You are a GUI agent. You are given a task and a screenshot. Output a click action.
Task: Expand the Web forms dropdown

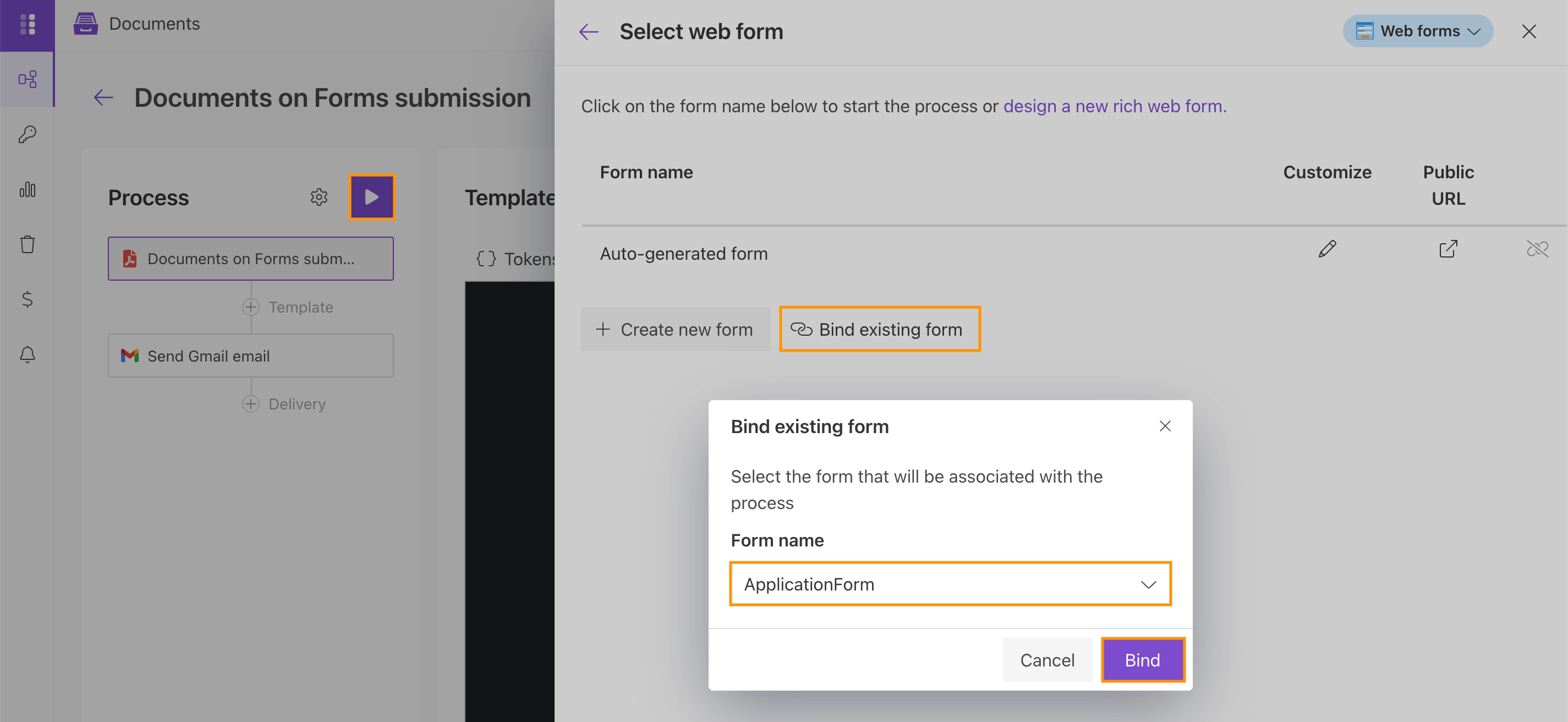pyautogui.click(x=1418, y=31)
